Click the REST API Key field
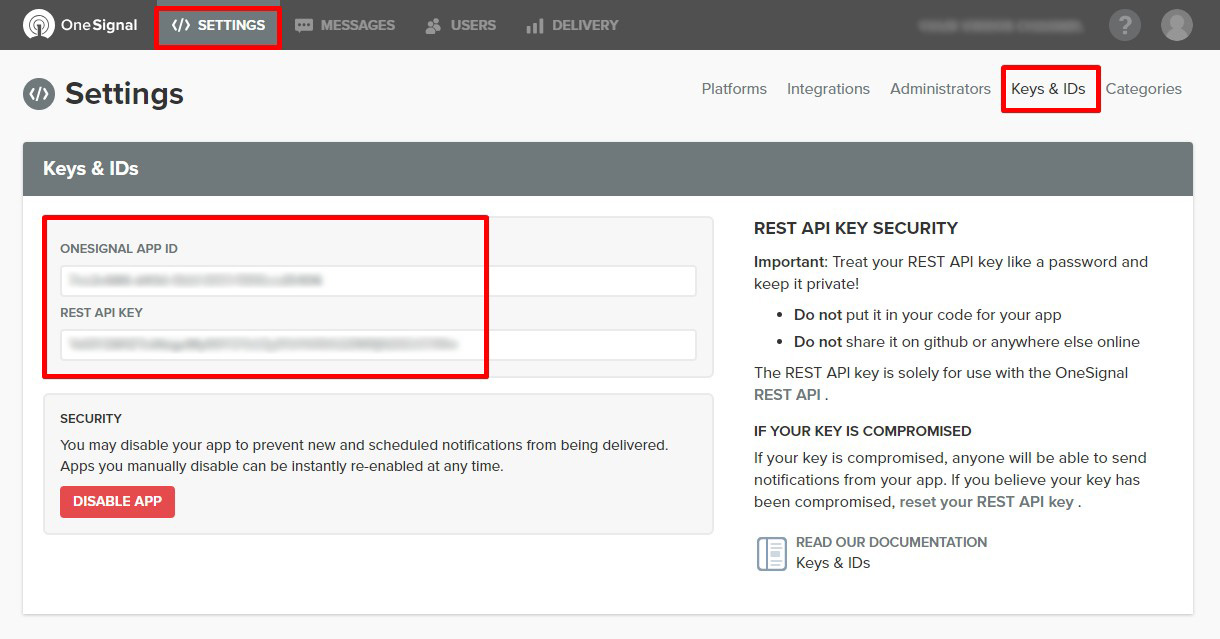The width and height of the screenshot is (1220, 639). tap(378, 345)
